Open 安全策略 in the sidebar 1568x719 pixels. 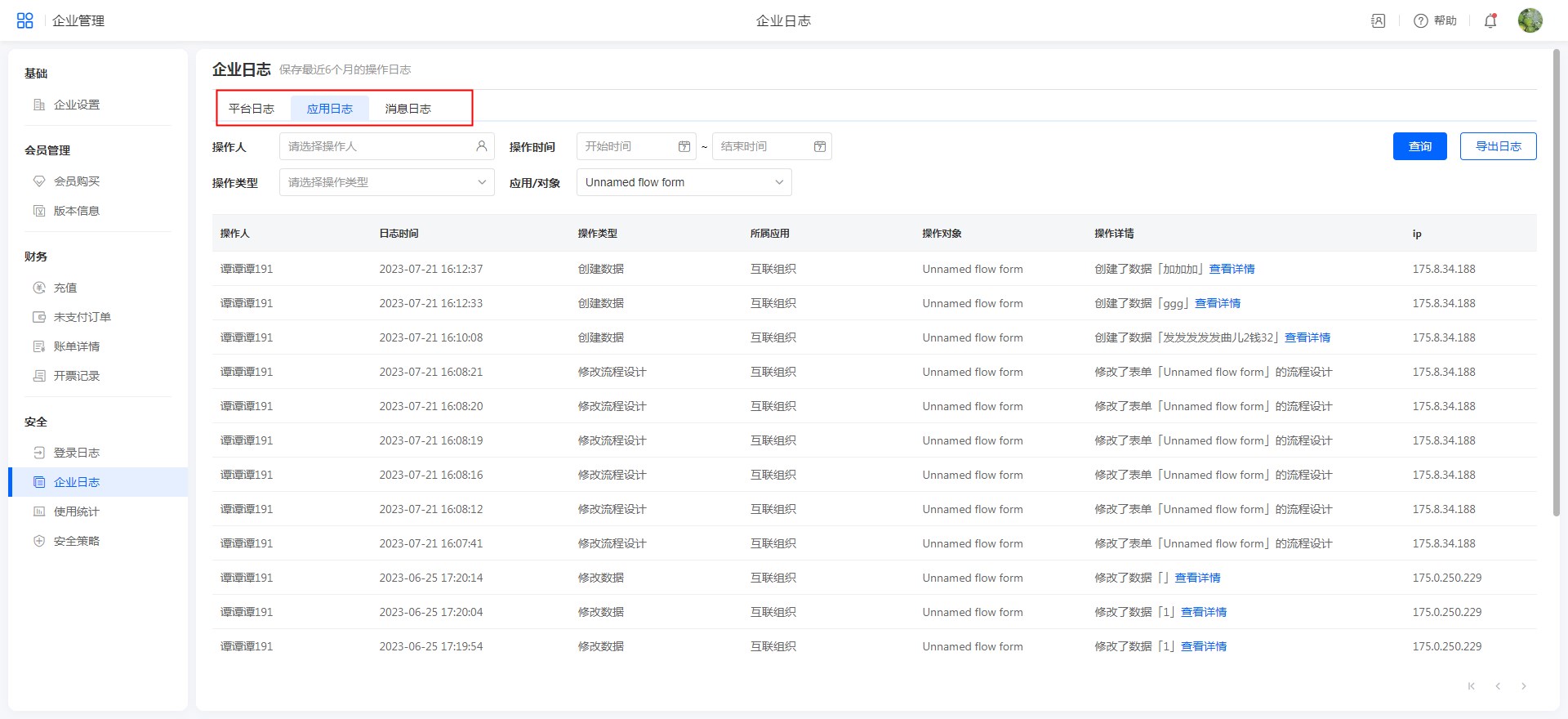point(76,541)
